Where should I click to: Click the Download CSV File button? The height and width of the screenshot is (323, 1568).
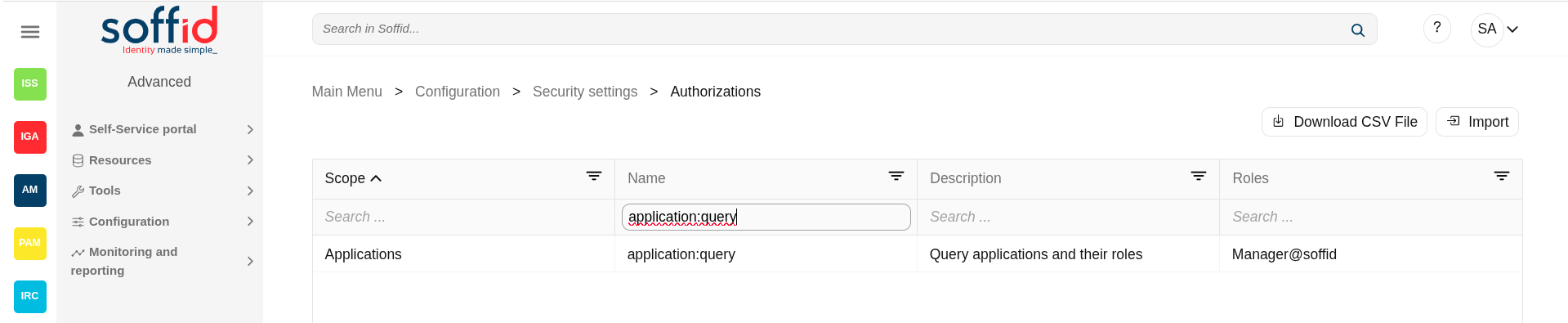pyautogui.click(x=1344, y=122)
